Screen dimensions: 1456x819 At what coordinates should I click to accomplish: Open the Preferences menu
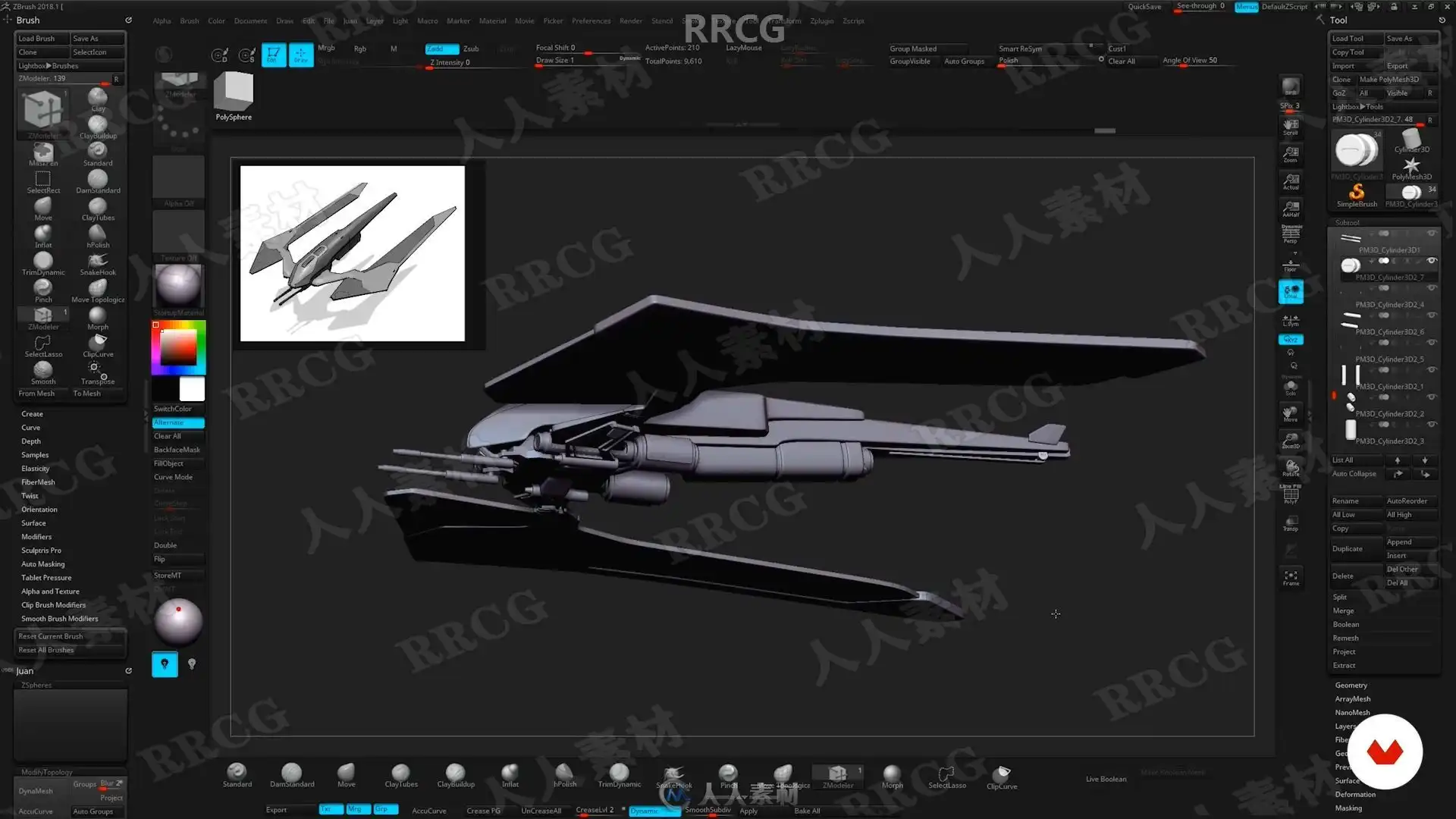[591, 21]
